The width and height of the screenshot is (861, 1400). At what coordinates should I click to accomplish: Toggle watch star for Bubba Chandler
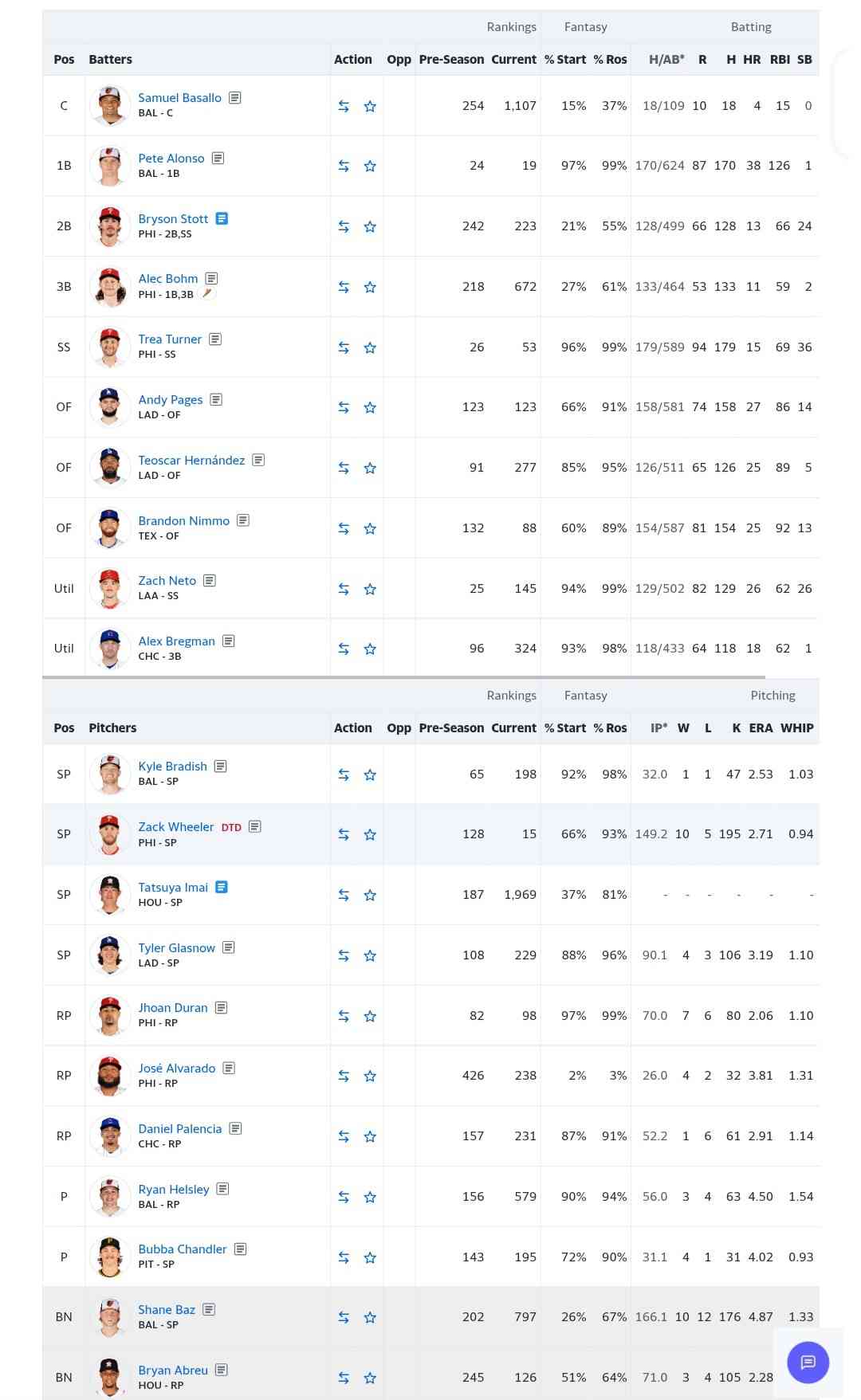pyautogui.click(x=370, y=1257)
